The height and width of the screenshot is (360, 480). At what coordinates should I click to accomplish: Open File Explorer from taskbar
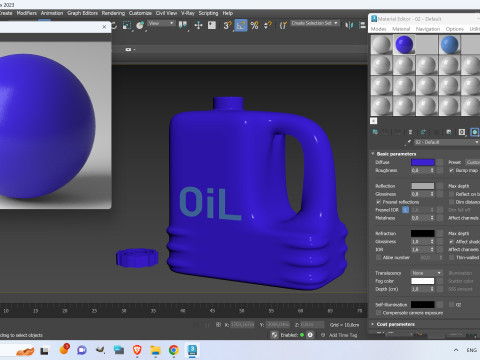tap(155, 350)
